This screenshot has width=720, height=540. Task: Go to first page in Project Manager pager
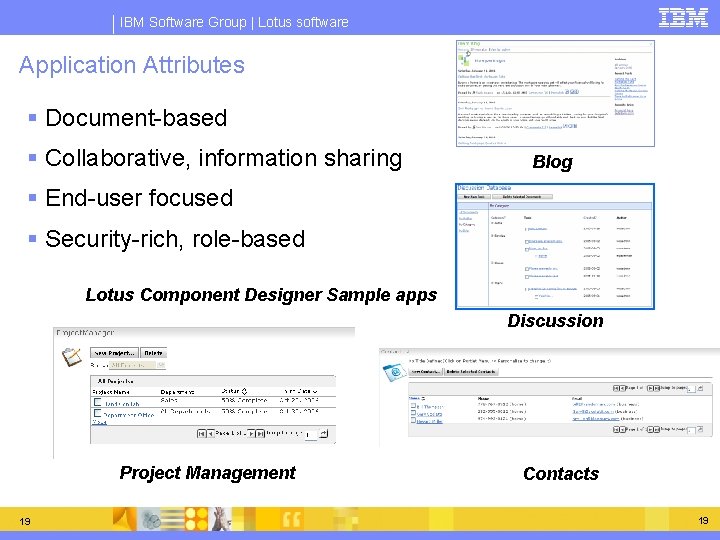coord(202,433)
